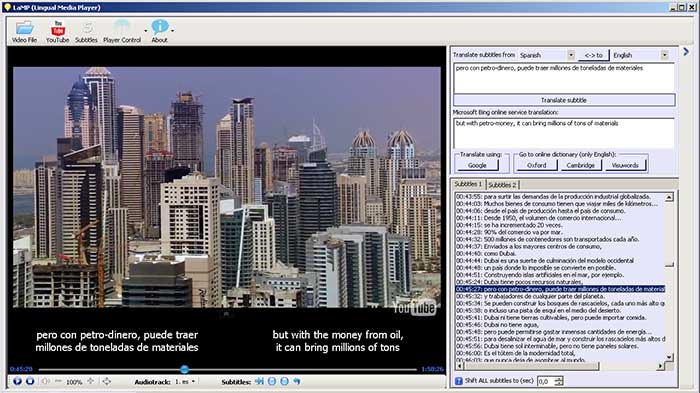This screenshot has height=393, width=700.
Task: Swap languages with the '<-> to' button
Action: coord(593,55)
